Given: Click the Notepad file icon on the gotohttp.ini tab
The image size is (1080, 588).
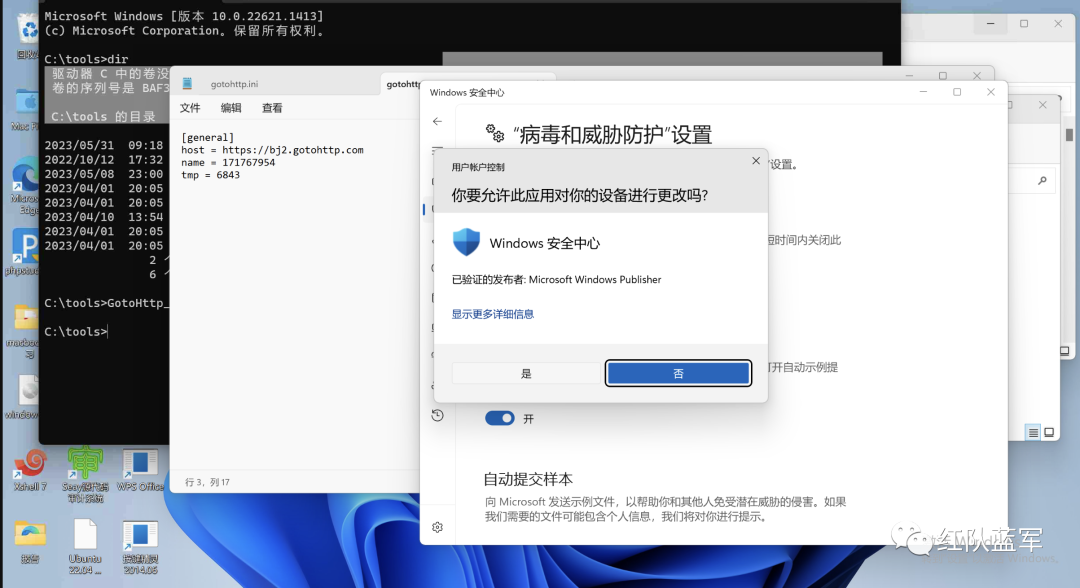Looking at the screenshot, I should tap(187, 83).
